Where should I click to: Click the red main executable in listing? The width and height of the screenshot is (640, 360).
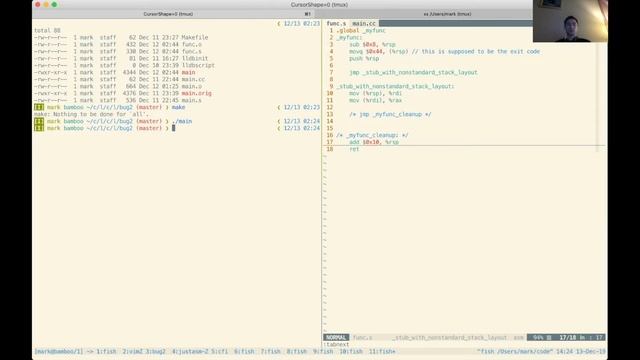(188, 72)
